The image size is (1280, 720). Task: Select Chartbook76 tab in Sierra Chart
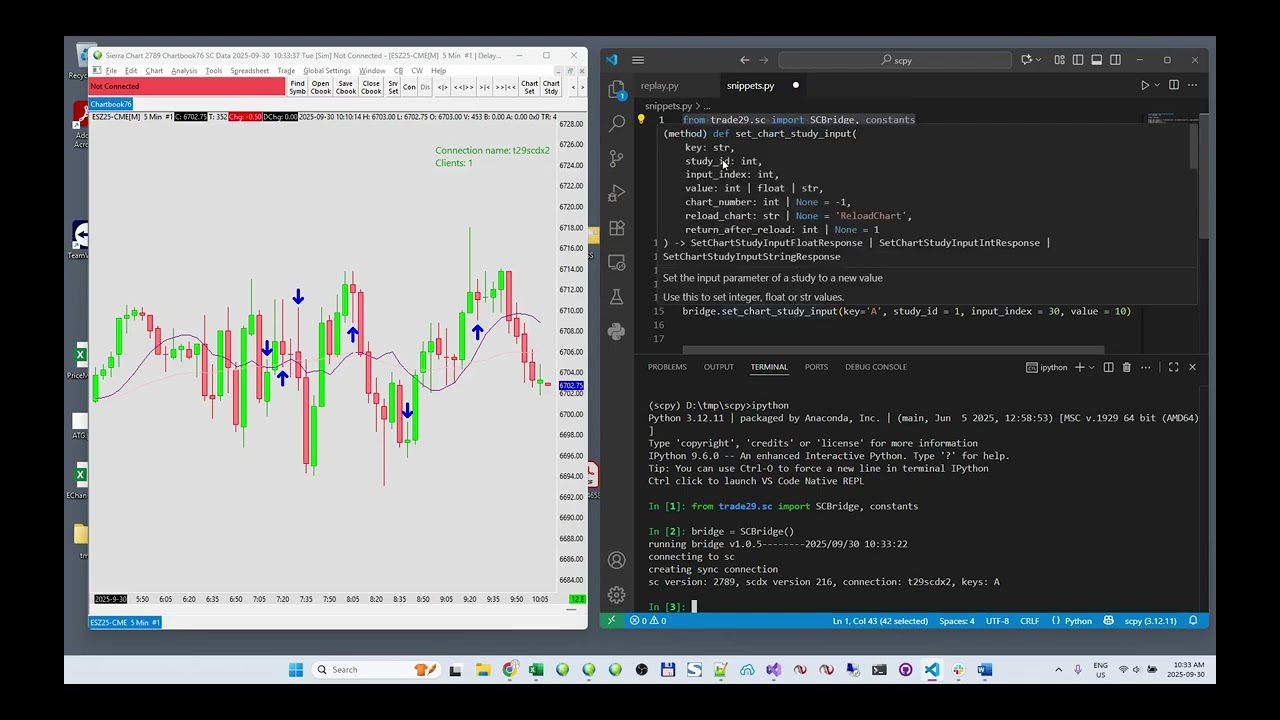(111, 104)
